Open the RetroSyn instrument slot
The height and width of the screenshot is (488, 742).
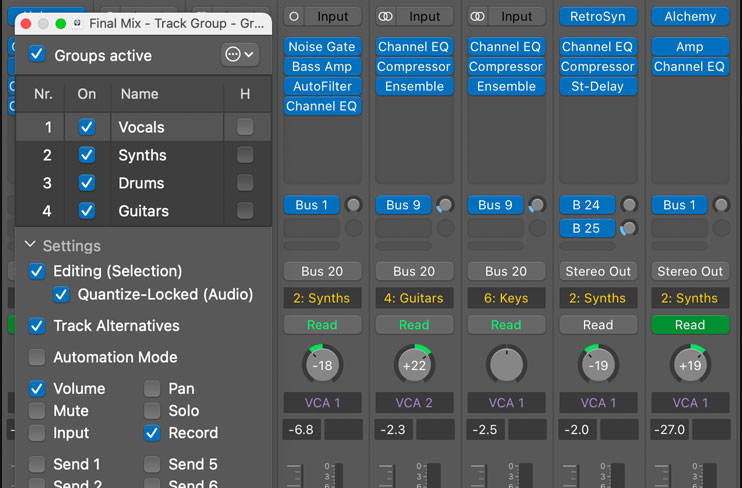coord(598,17)
